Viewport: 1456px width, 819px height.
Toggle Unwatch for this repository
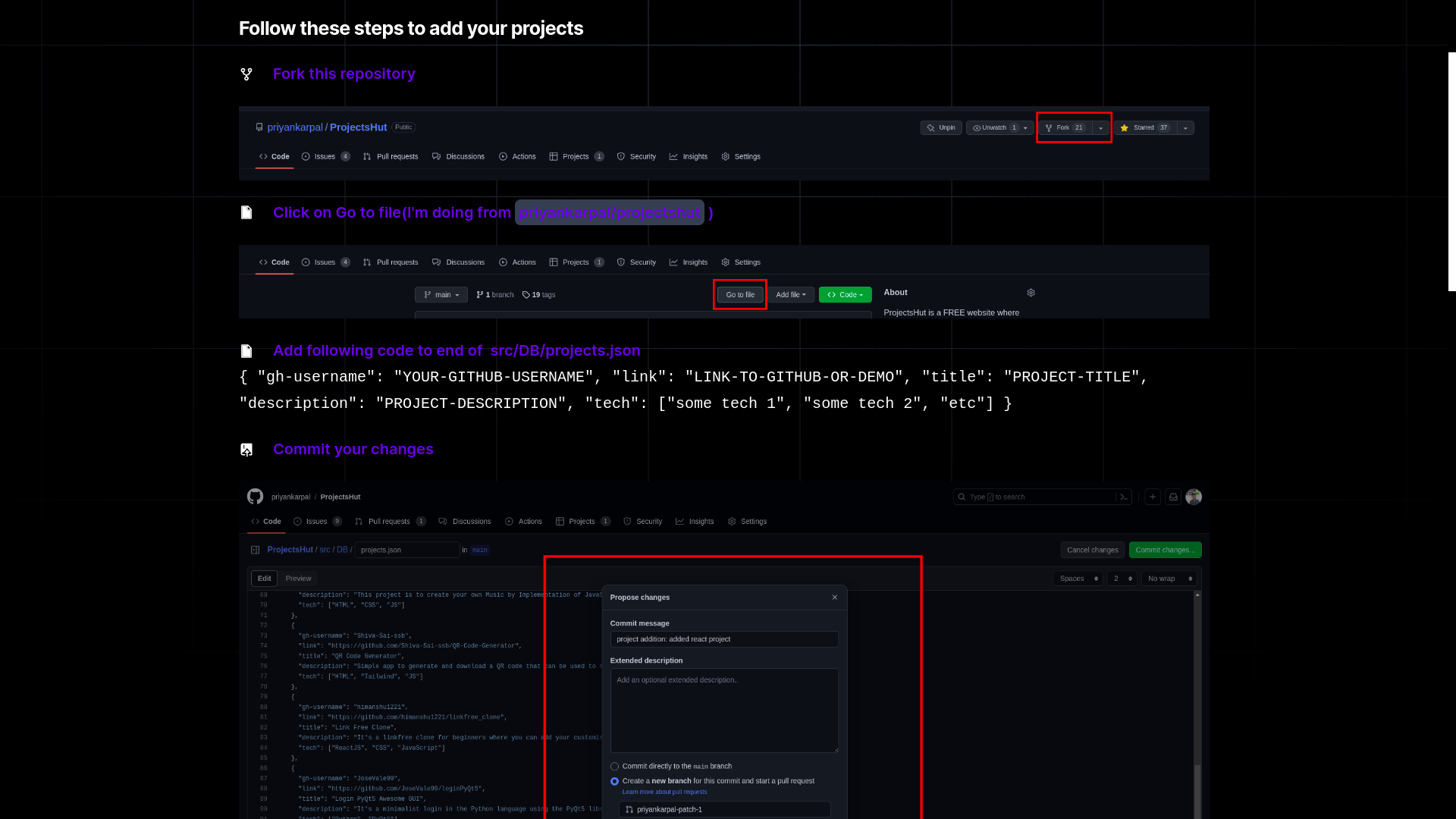991,127
